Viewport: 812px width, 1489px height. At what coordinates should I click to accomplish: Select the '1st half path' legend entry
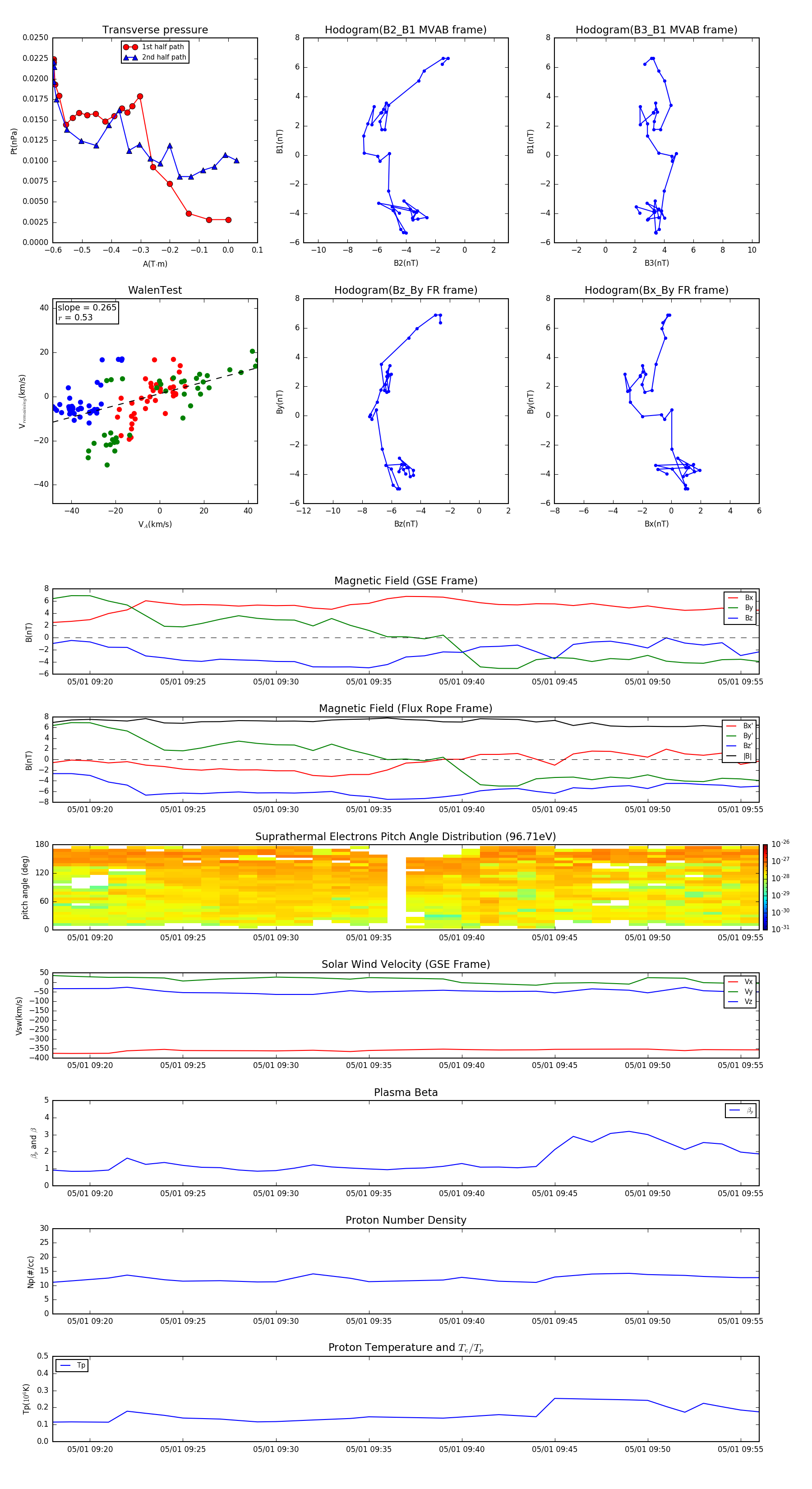coord(154,47)
